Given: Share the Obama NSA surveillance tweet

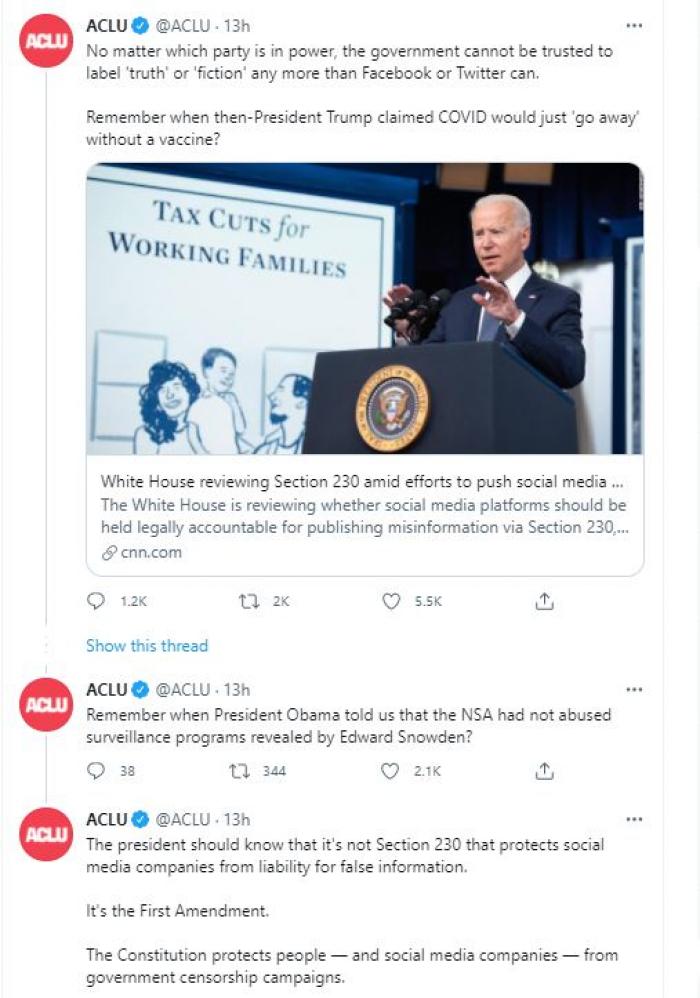Looking at the screenshot, I should [x=544, y=771].
